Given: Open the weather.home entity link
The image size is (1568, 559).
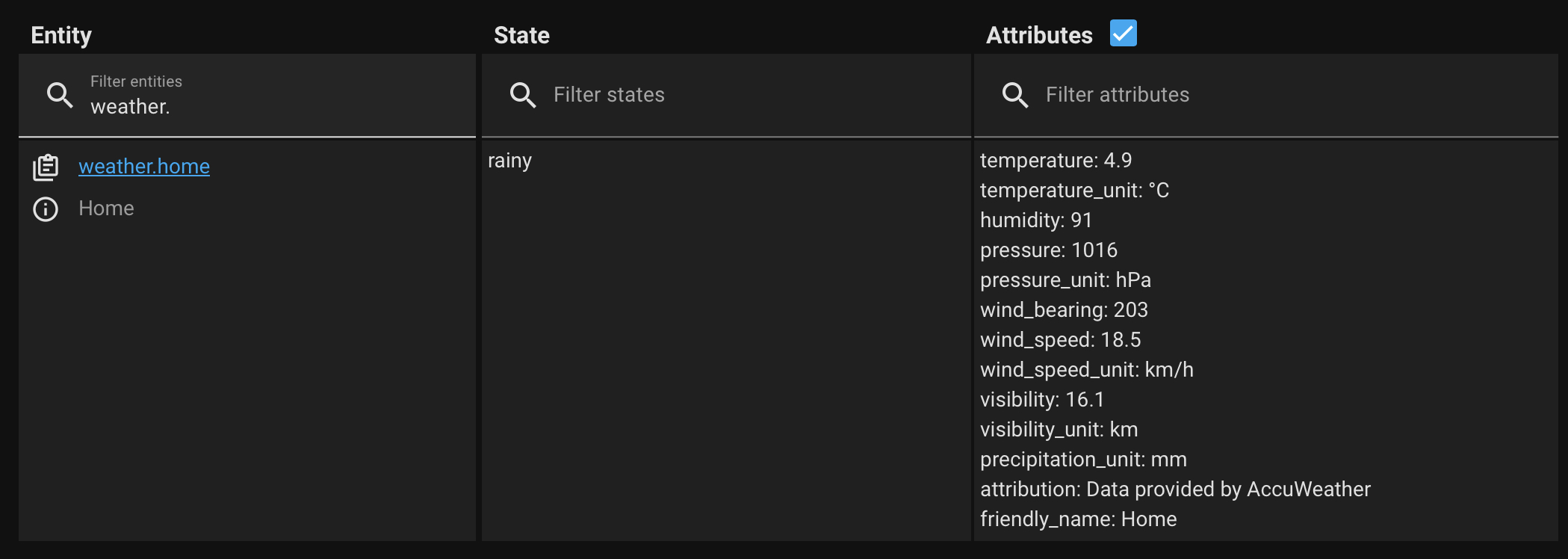Looking at the screenshot, I should point(144,166).
